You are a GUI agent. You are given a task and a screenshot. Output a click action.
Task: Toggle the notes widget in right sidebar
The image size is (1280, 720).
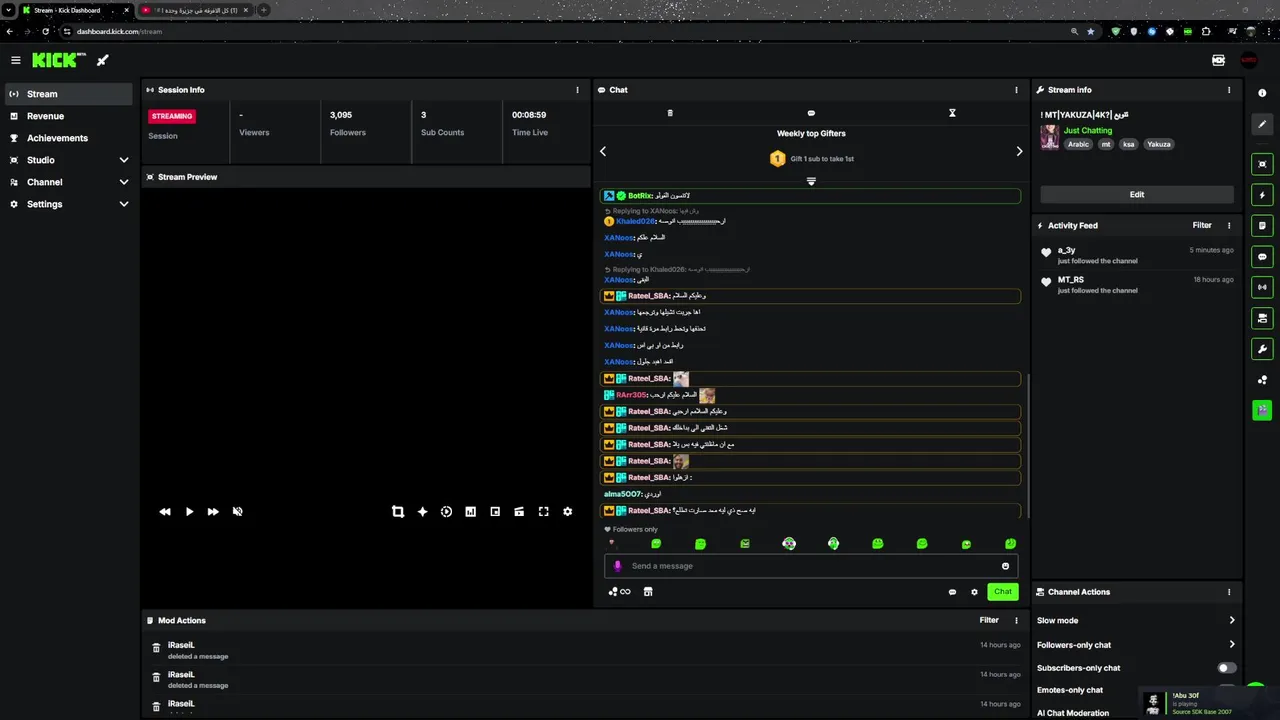(x=1262, y=226)
